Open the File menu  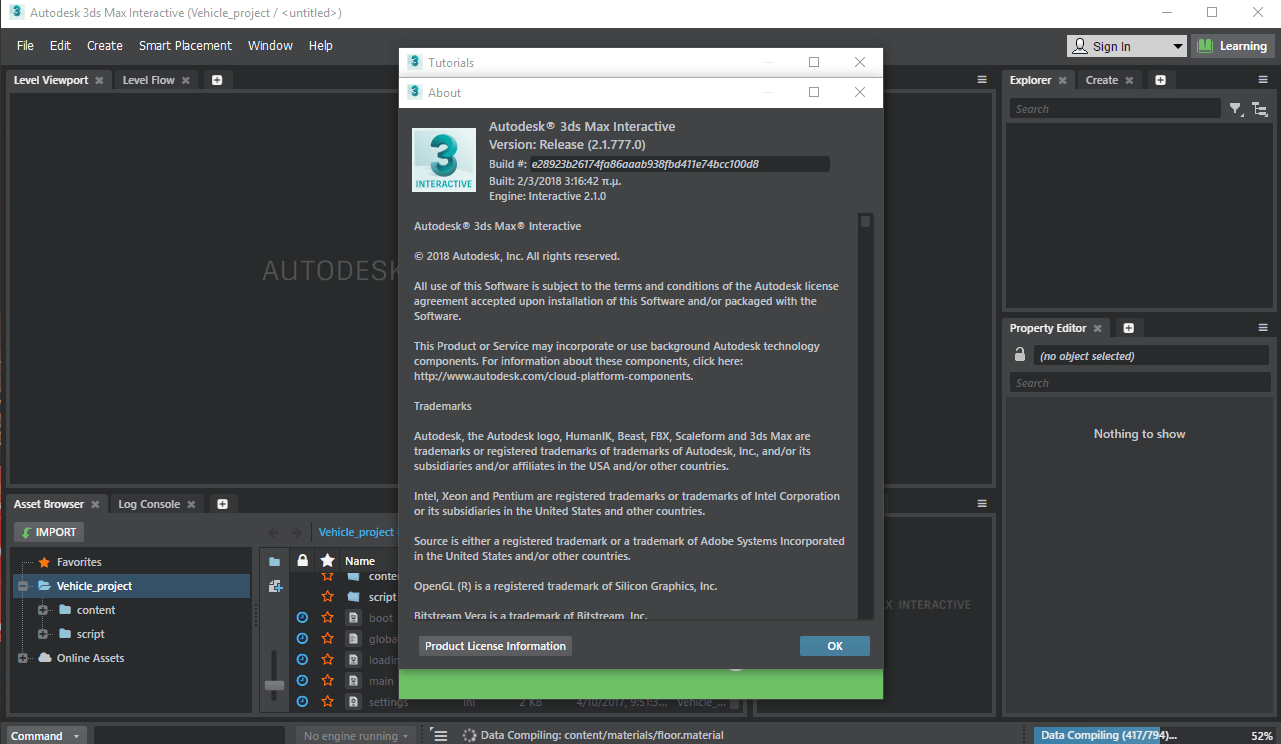[25, 46]
